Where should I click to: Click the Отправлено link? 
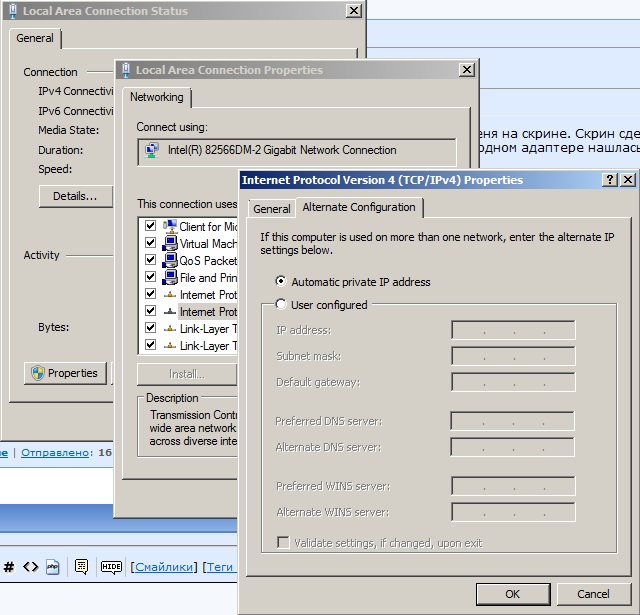[55, 452]
